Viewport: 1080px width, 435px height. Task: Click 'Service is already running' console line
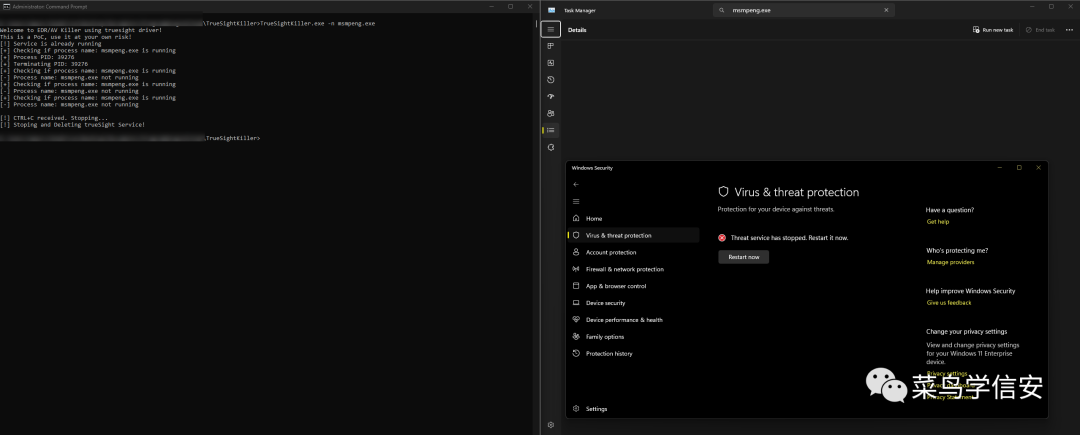pyautogui.click(x=51, y=43)
